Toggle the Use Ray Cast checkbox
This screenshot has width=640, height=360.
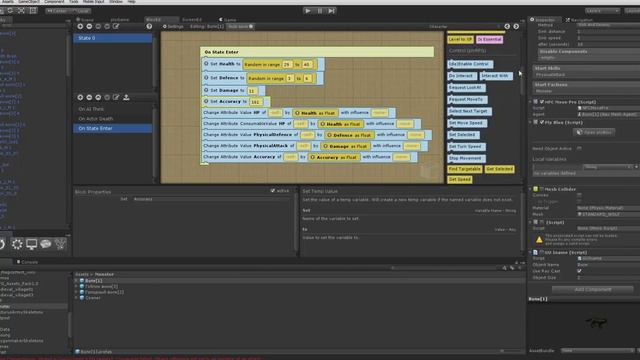[579, 271]
